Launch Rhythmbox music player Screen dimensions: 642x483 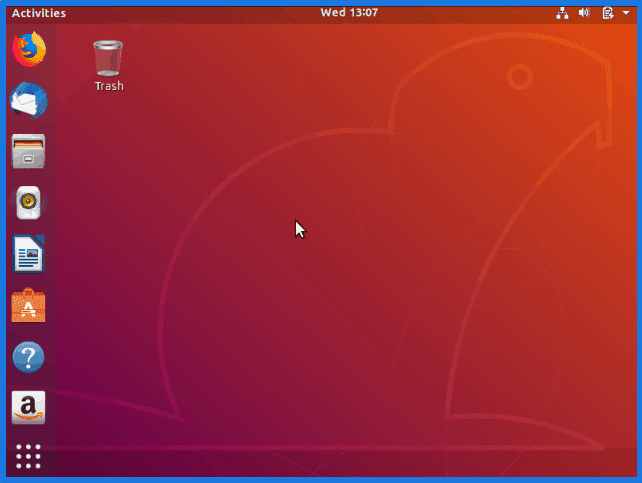(x=28, y=203)
